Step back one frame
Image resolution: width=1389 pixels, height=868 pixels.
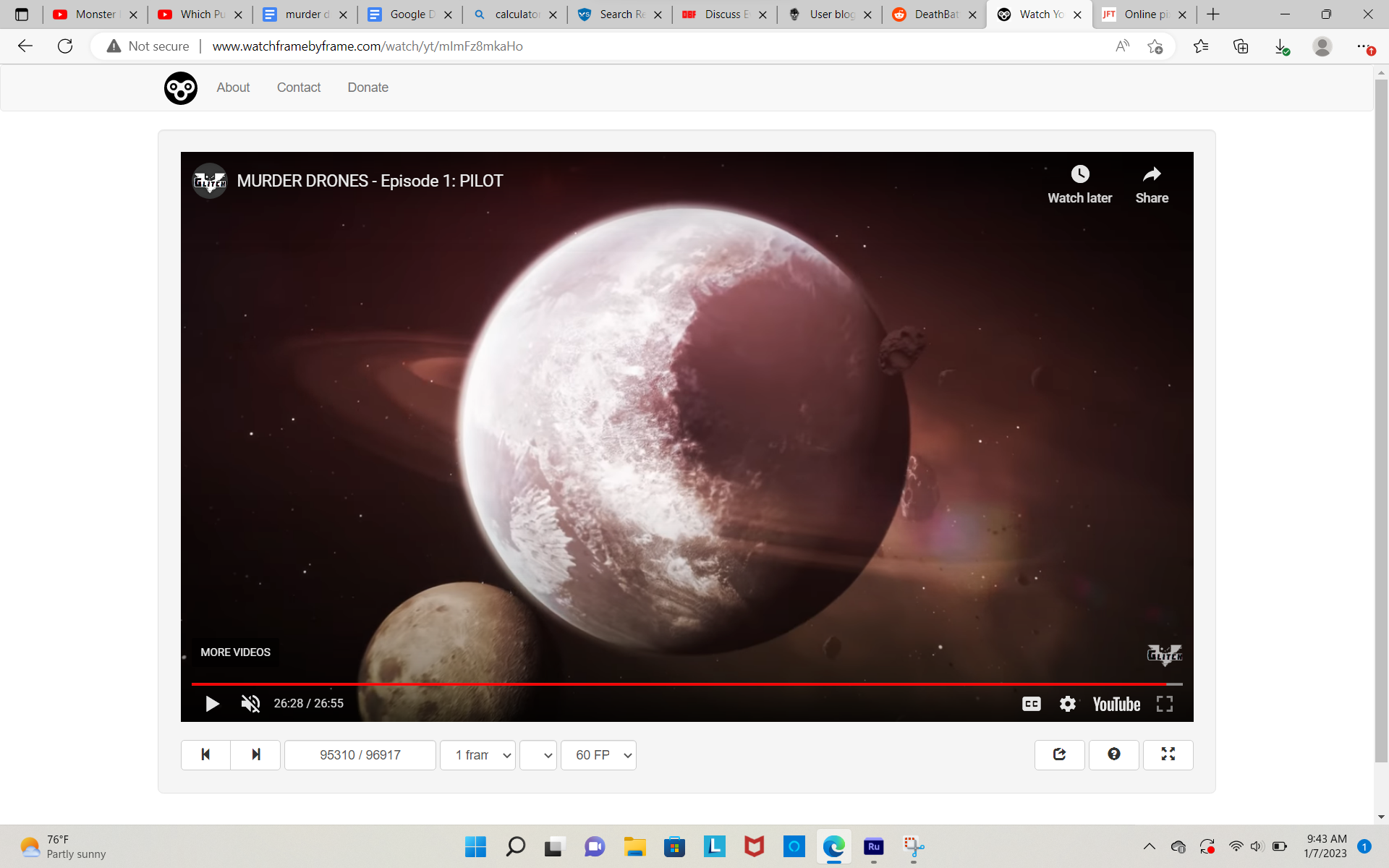pyautogui.click(x=205, y=755)
